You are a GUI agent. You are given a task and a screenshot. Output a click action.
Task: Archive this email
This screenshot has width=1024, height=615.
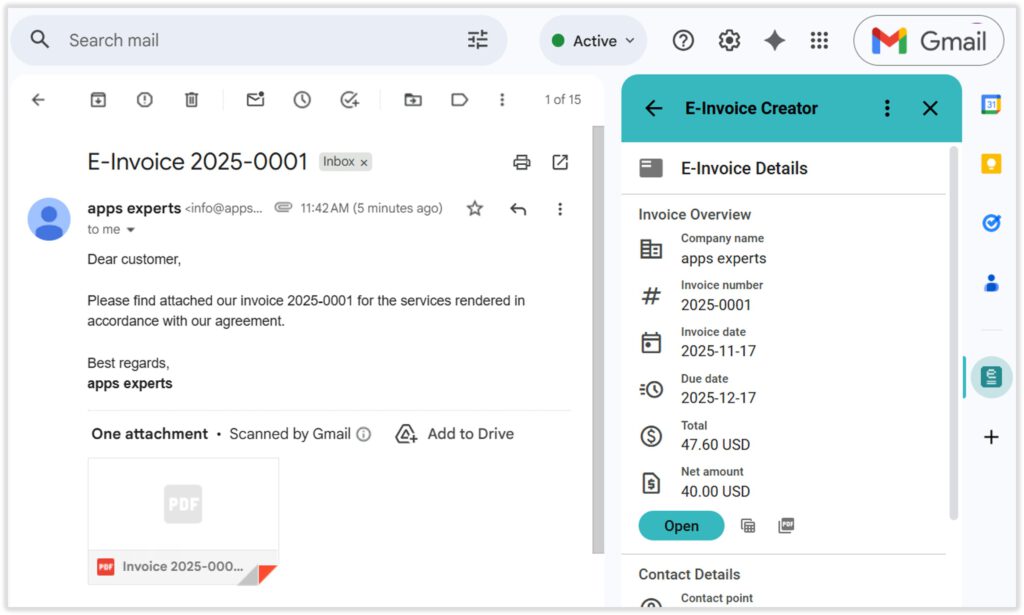click(x=98, y=99)
